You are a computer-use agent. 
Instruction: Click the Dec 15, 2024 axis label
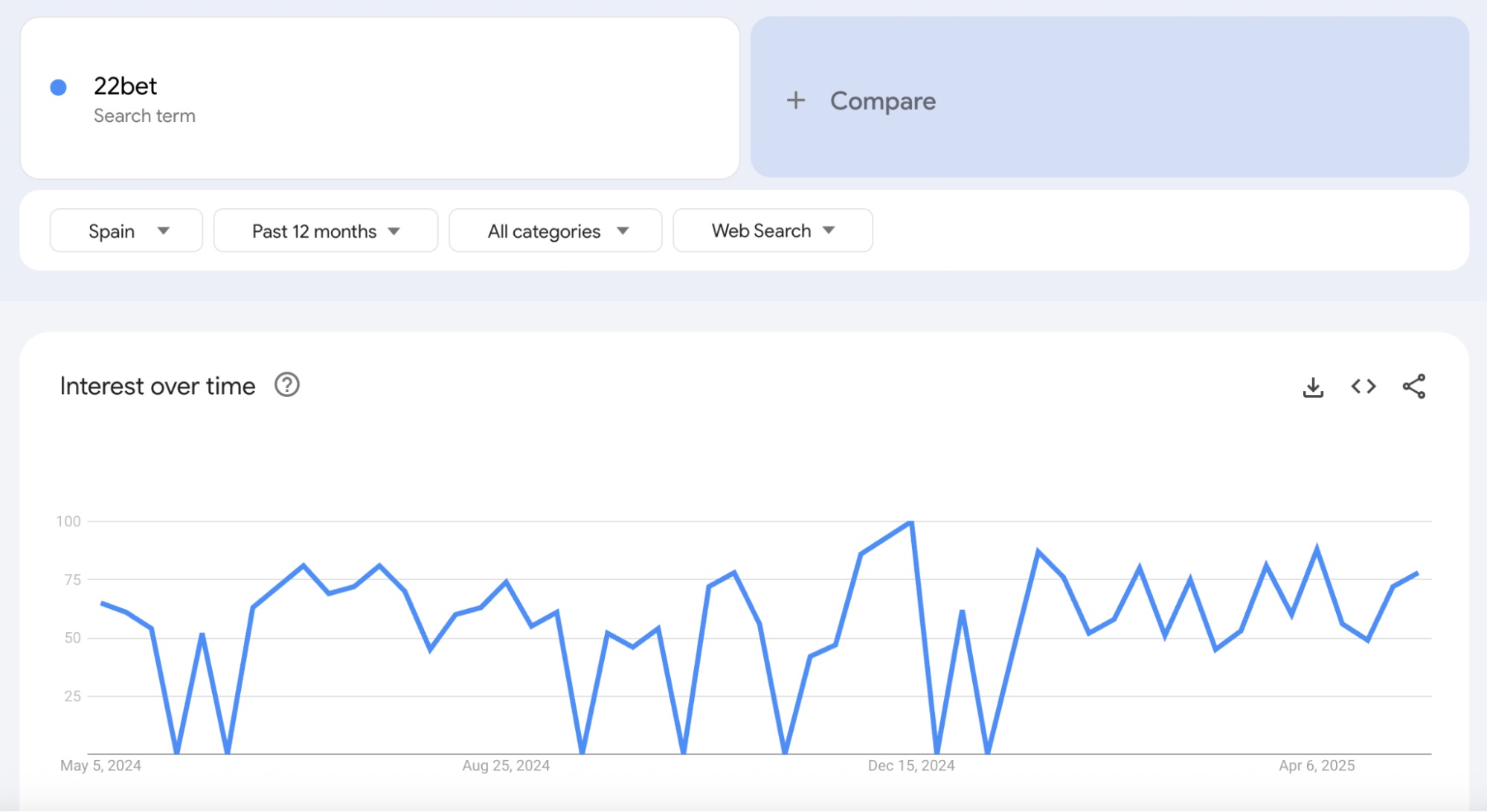coord(911,765)
